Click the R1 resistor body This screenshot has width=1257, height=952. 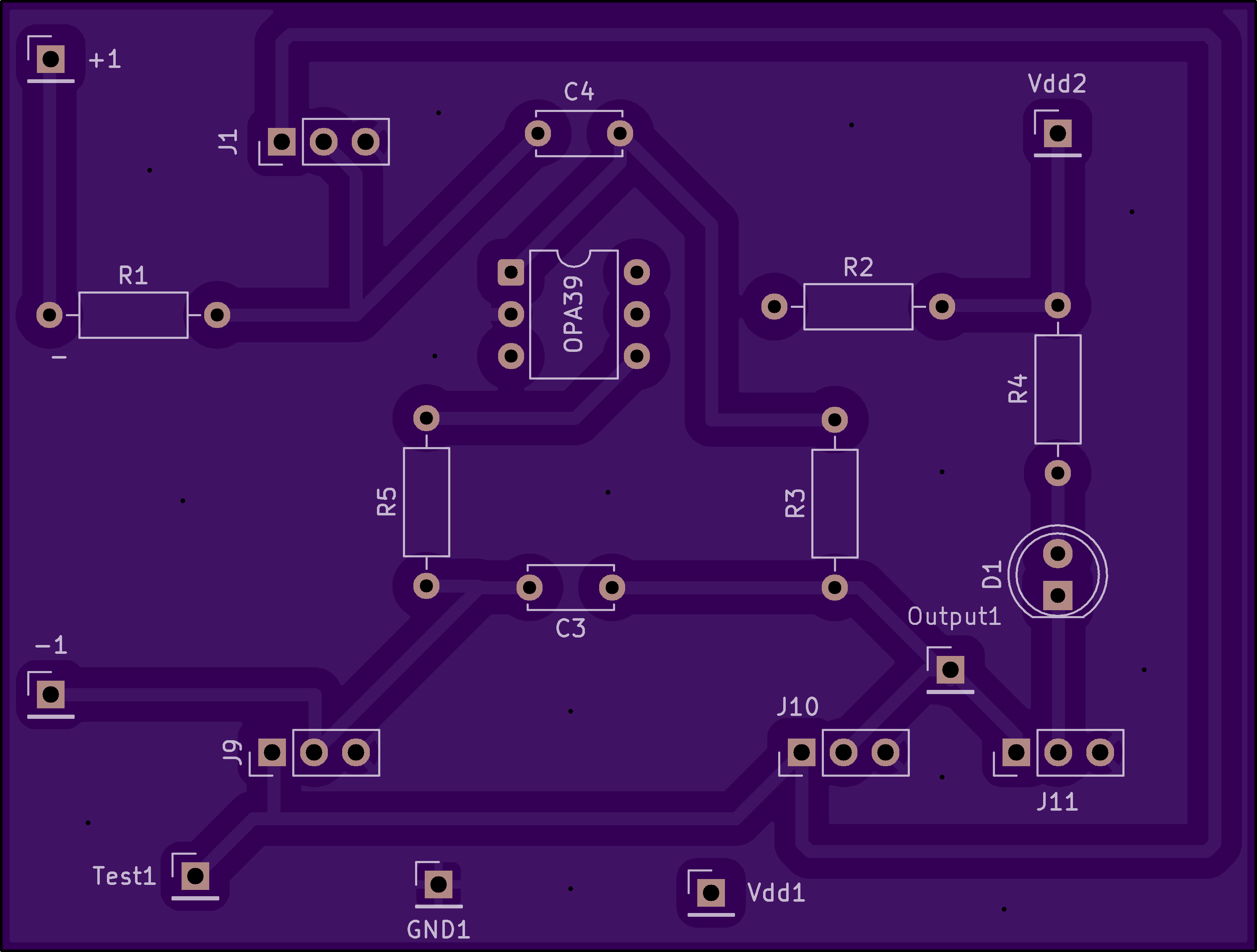[x=133, y=315]
